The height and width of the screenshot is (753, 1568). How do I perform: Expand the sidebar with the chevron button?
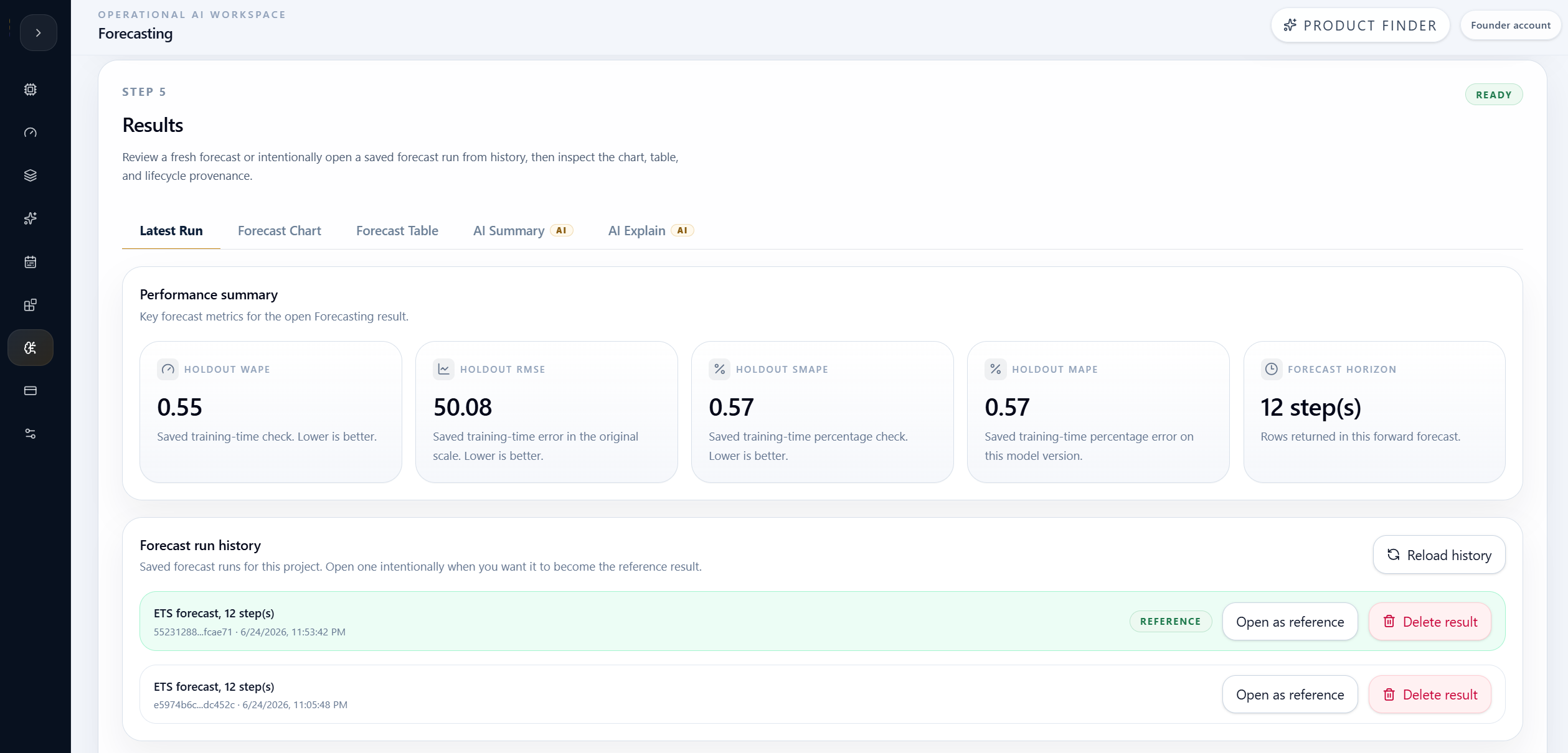click(38, 33)
